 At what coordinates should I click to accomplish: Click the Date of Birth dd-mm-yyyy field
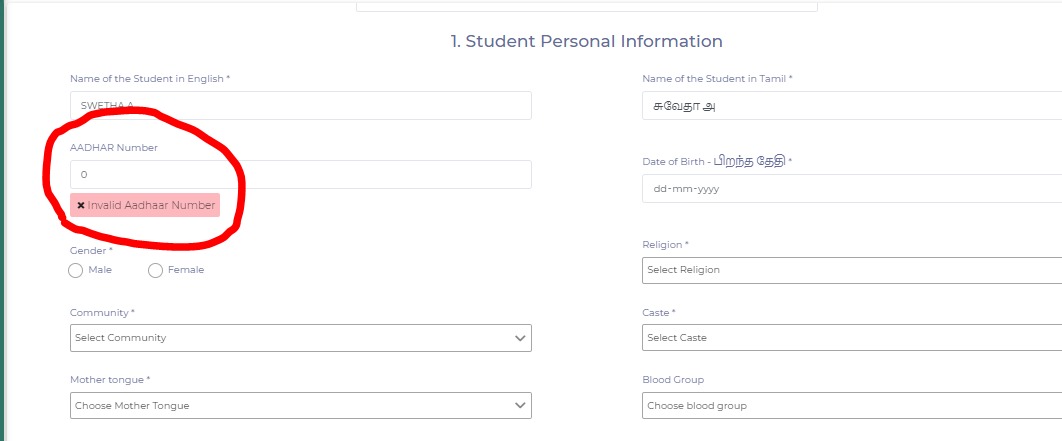coord(850,188)
